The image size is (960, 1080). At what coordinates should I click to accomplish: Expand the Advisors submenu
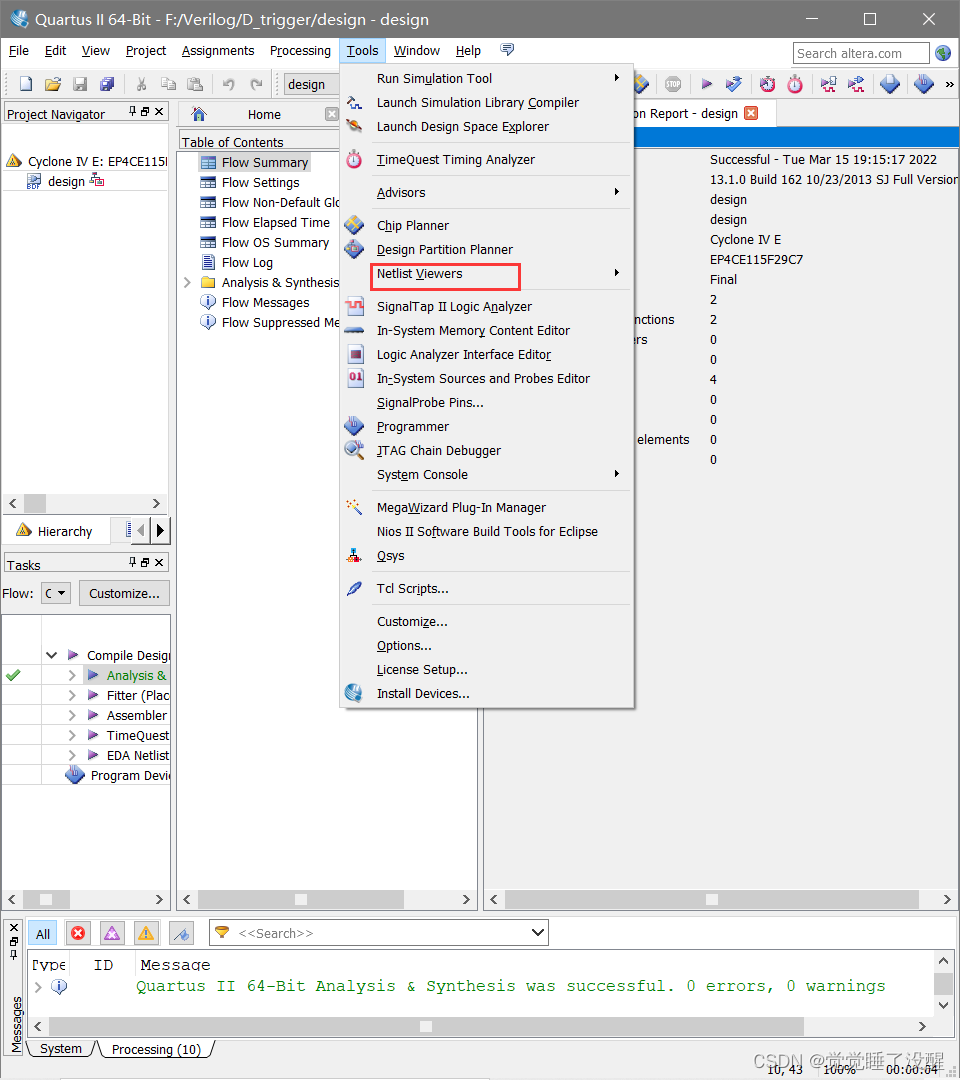pyautogui.click(x=487, y=193)
